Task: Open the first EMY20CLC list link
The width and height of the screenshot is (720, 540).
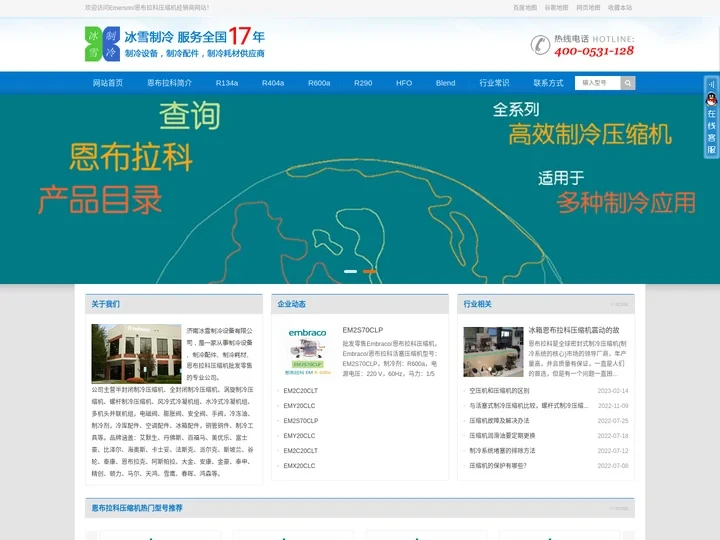Action: [299, 406]
